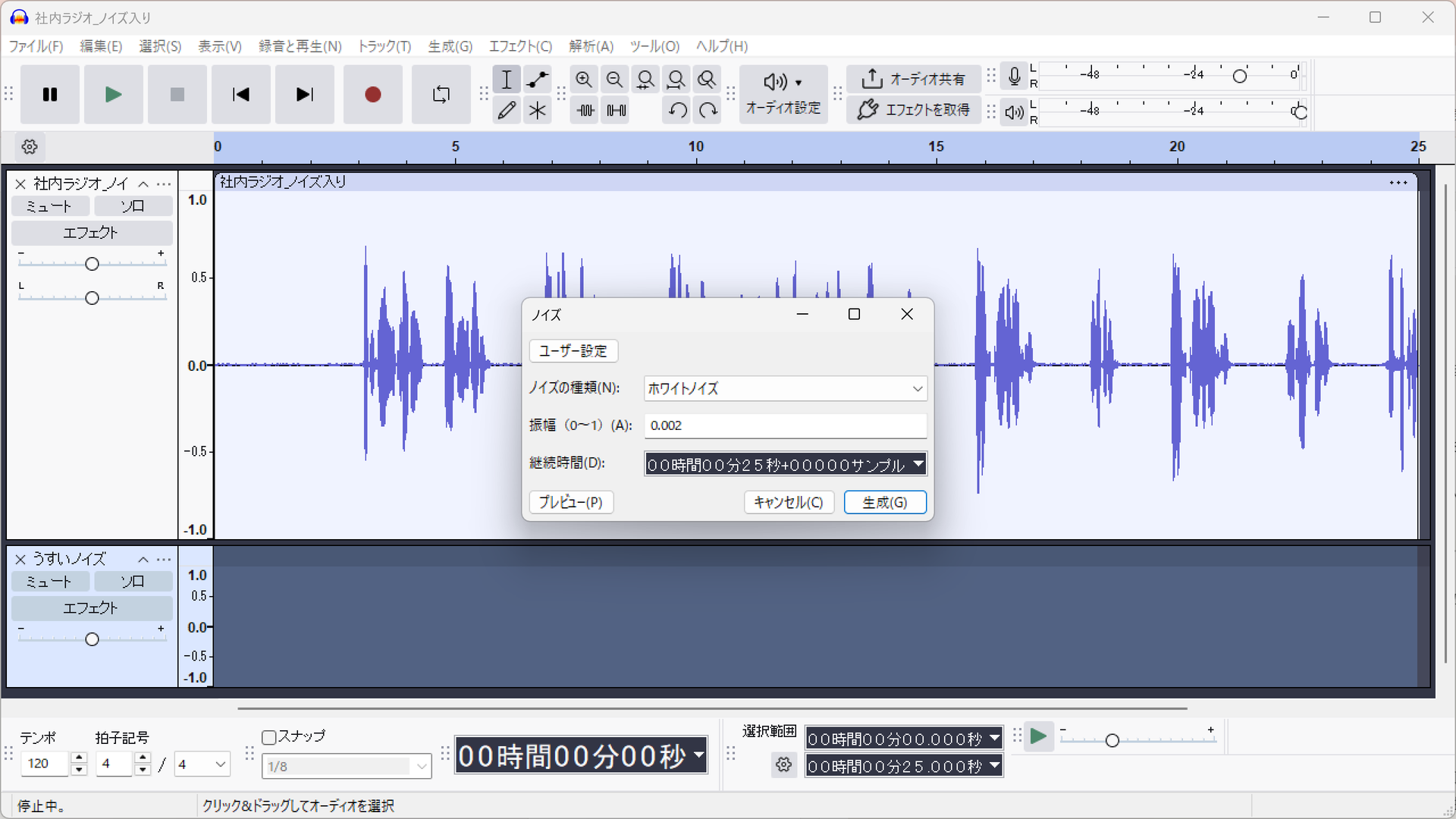Select the Selection (I-beam) tool
Viewport: 1456px width, 819px height.
507,80
